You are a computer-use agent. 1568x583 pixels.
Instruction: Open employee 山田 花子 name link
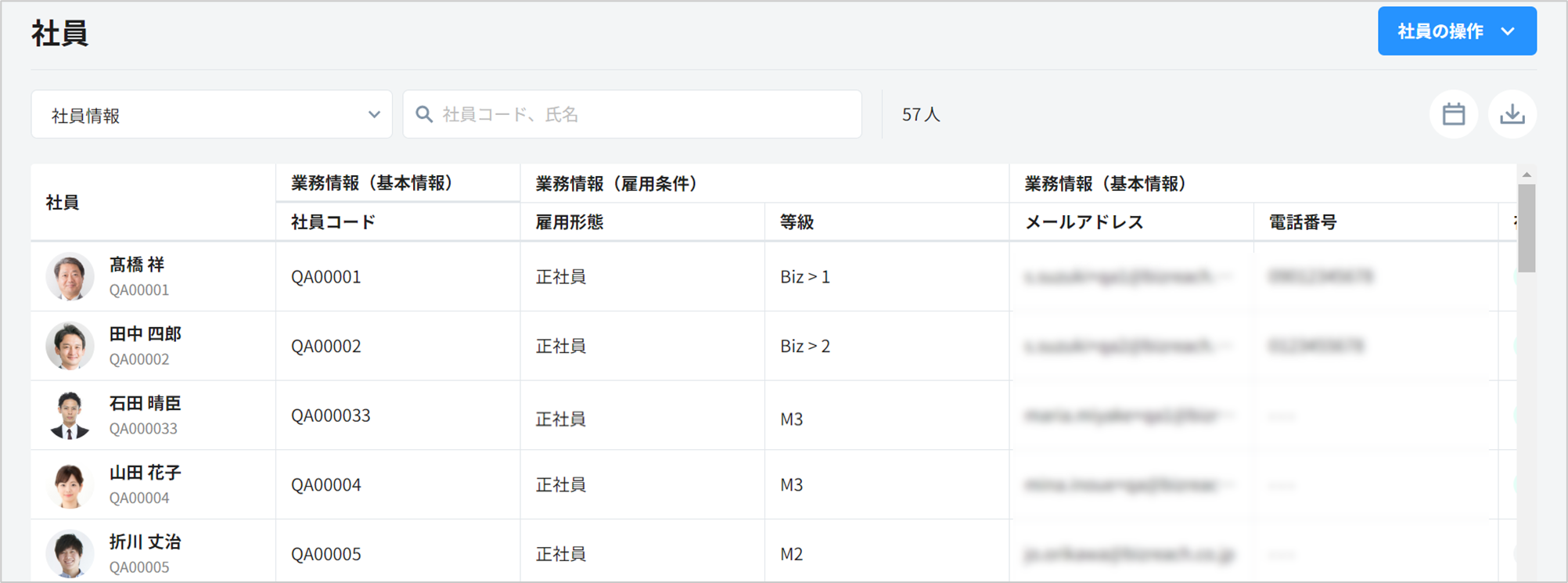(145, 473)
